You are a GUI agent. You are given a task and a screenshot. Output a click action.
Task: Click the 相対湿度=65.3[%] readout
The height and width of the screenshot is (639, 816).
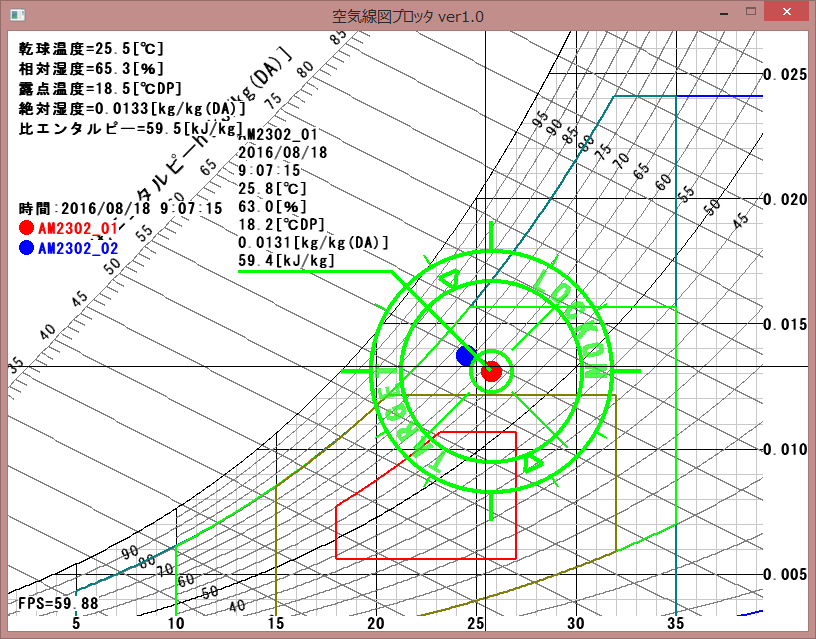(91, 68)
